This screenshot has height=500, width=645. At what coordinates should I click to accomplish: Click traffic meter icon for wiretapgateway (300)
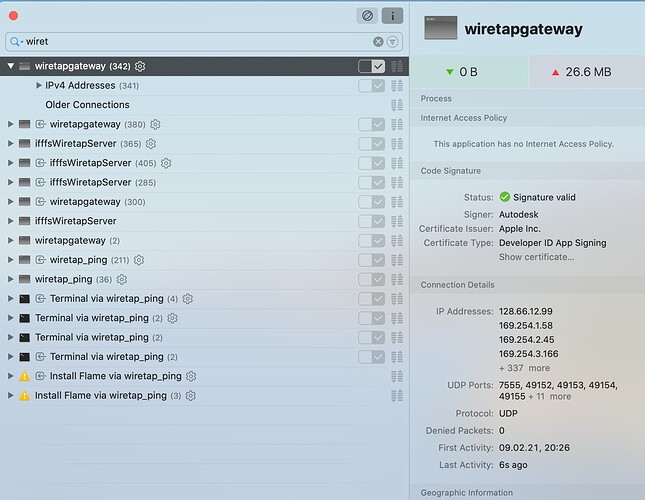tap(397, 201)
